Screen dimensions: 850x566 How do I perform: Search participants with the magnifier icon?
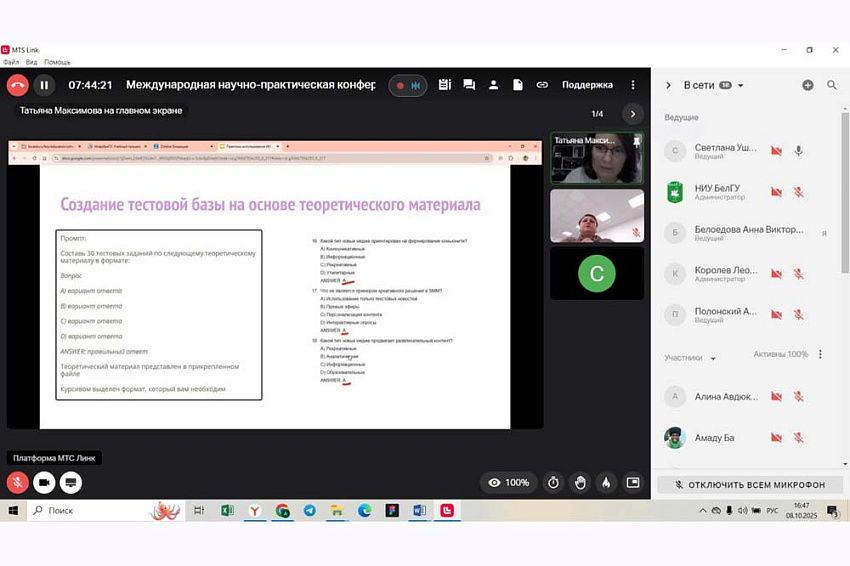tap(832, 85)
